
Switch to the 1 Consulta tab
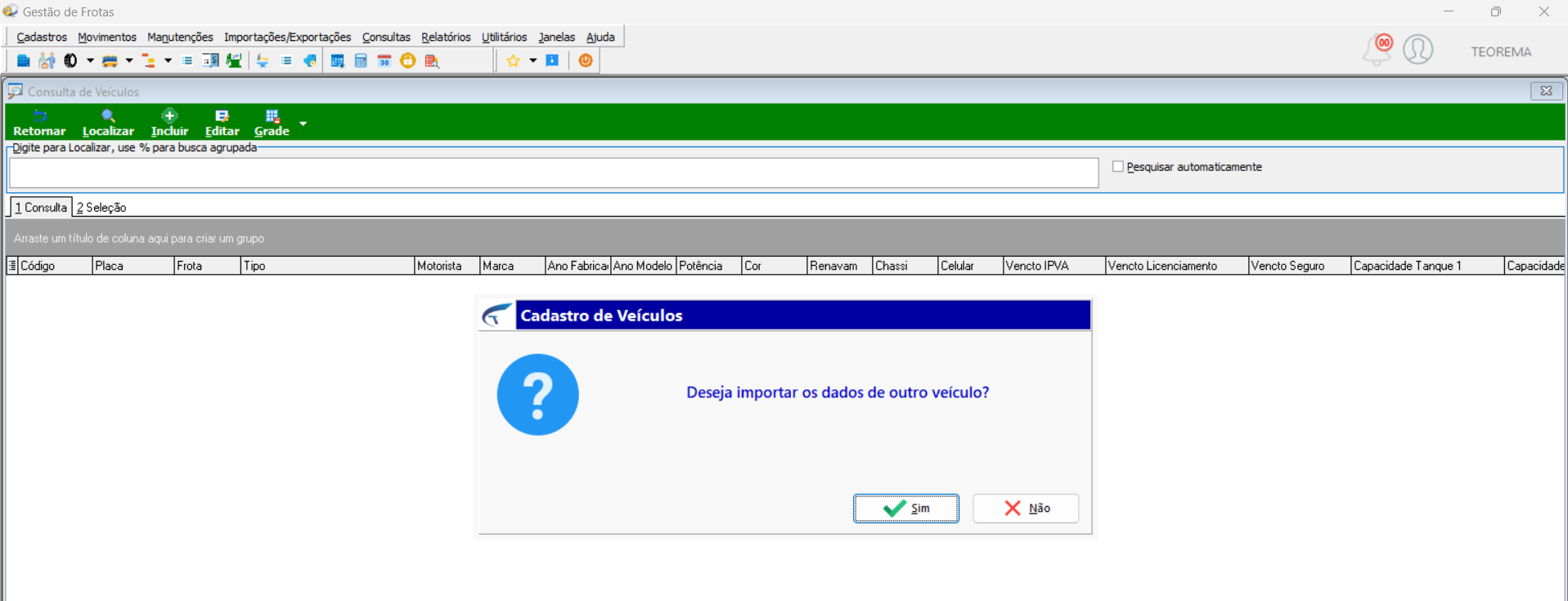click(x=41, y=207)
